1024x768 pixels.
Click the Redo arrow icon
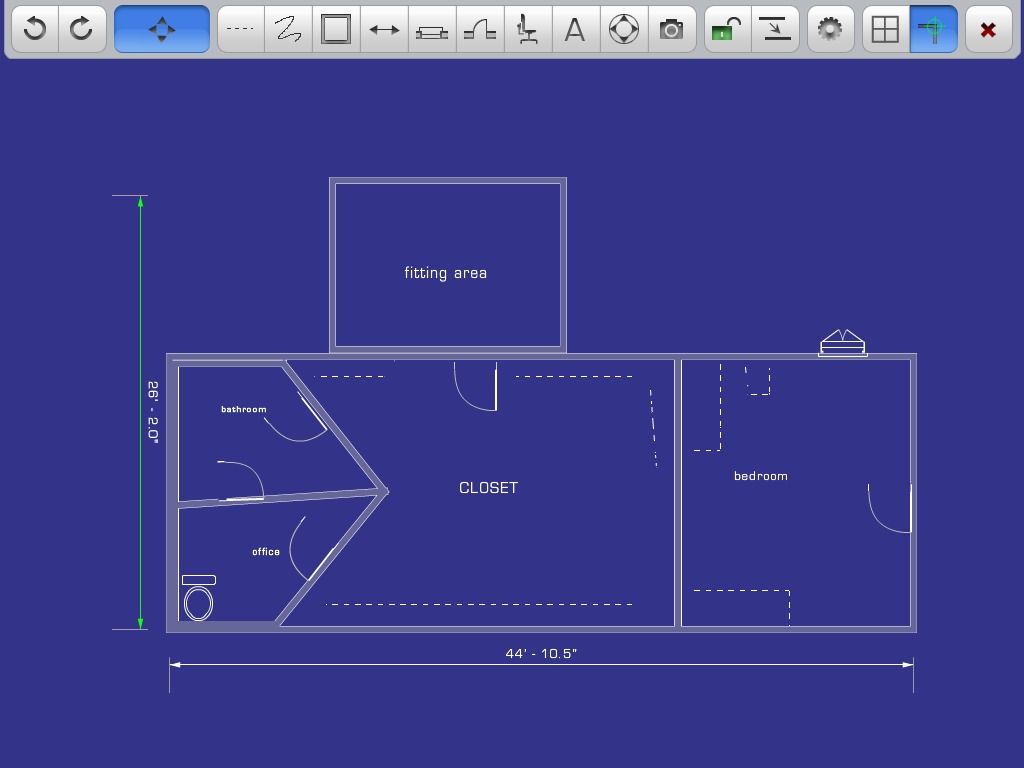click(81, 29)
